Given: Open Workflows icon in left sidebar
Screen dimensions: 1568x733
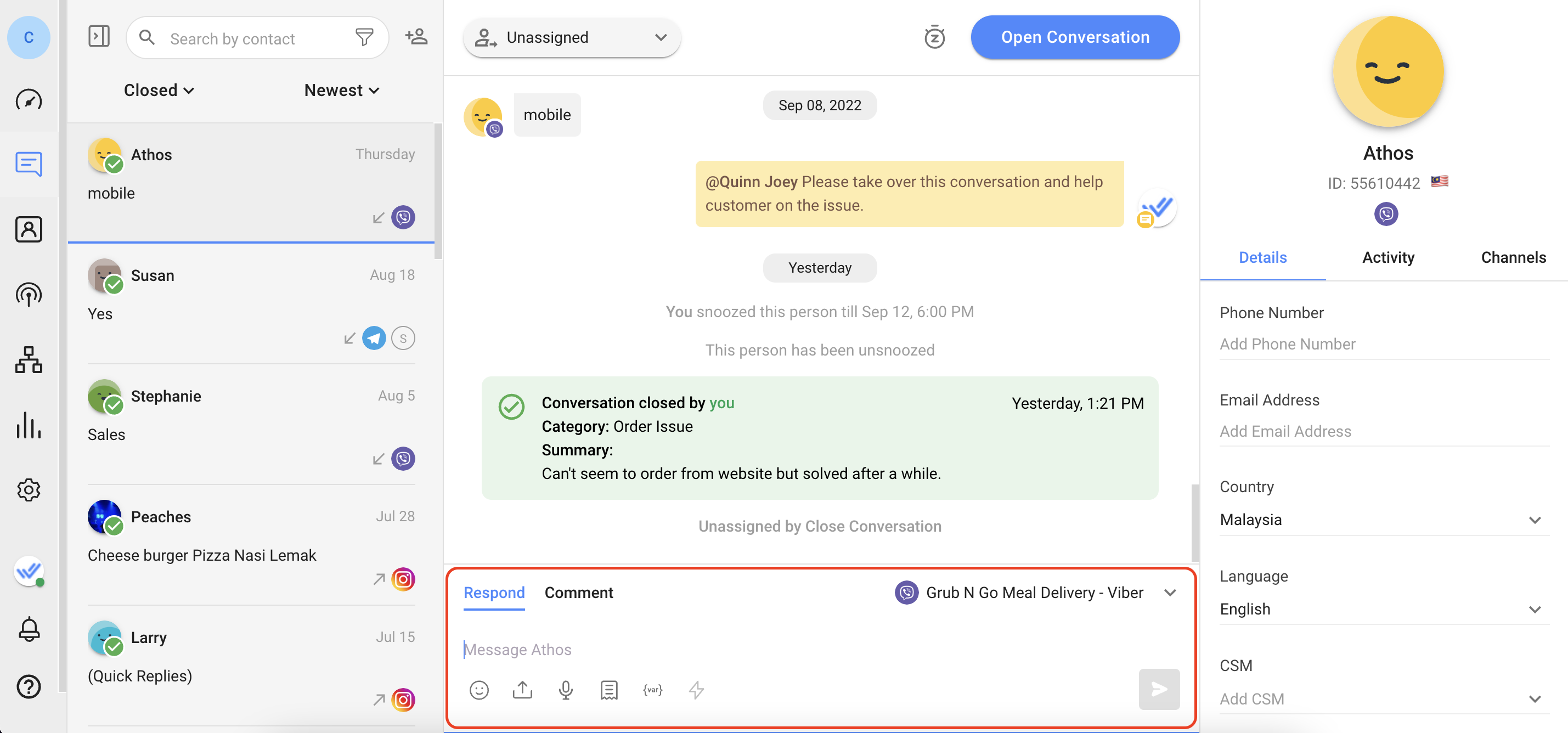Looking at the screenshot, I should coord(29,359).
